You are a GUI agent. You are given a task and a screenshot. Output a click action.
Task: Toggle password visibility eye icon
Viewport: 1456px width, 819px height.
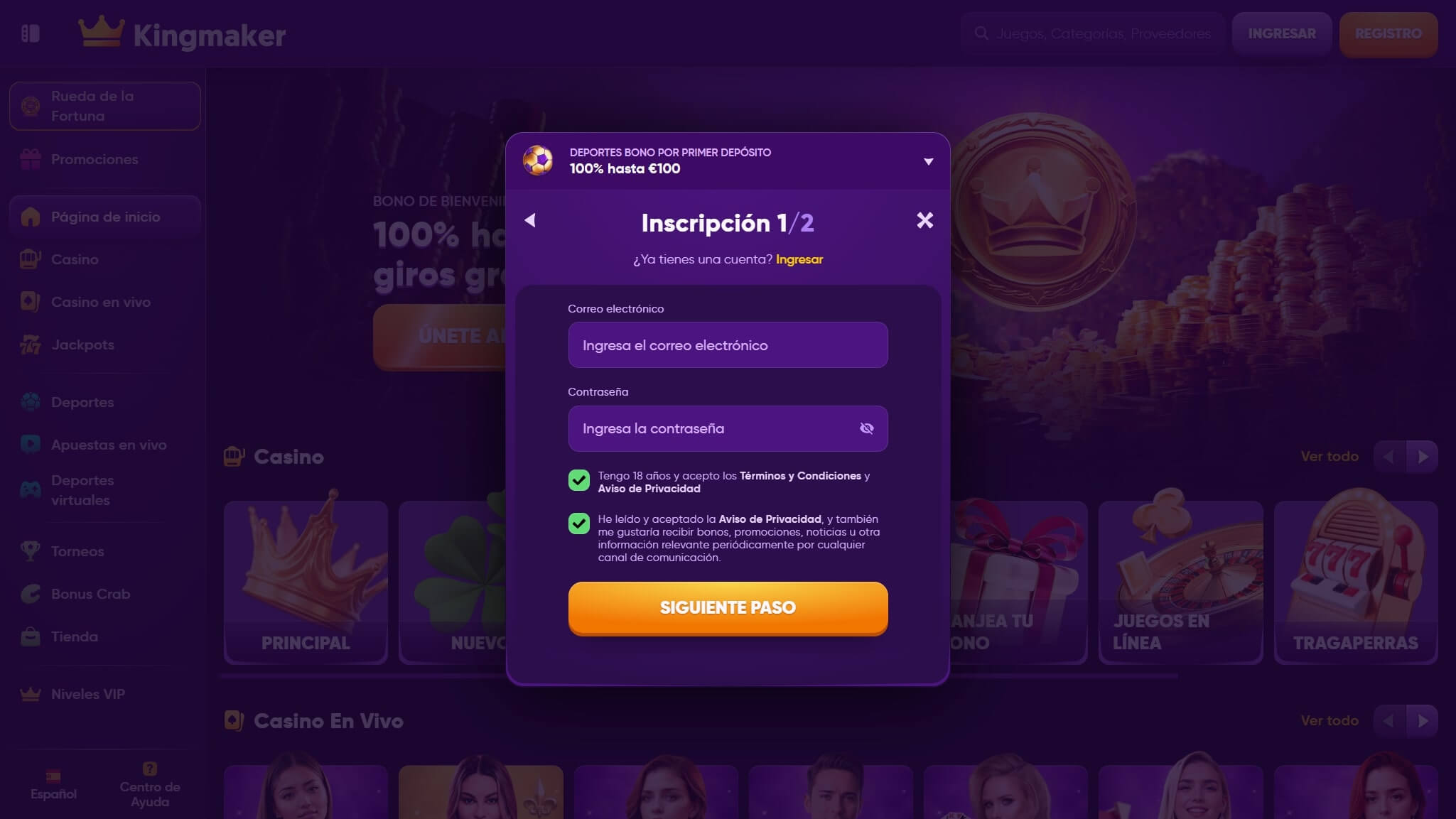[x=866, y=428]
